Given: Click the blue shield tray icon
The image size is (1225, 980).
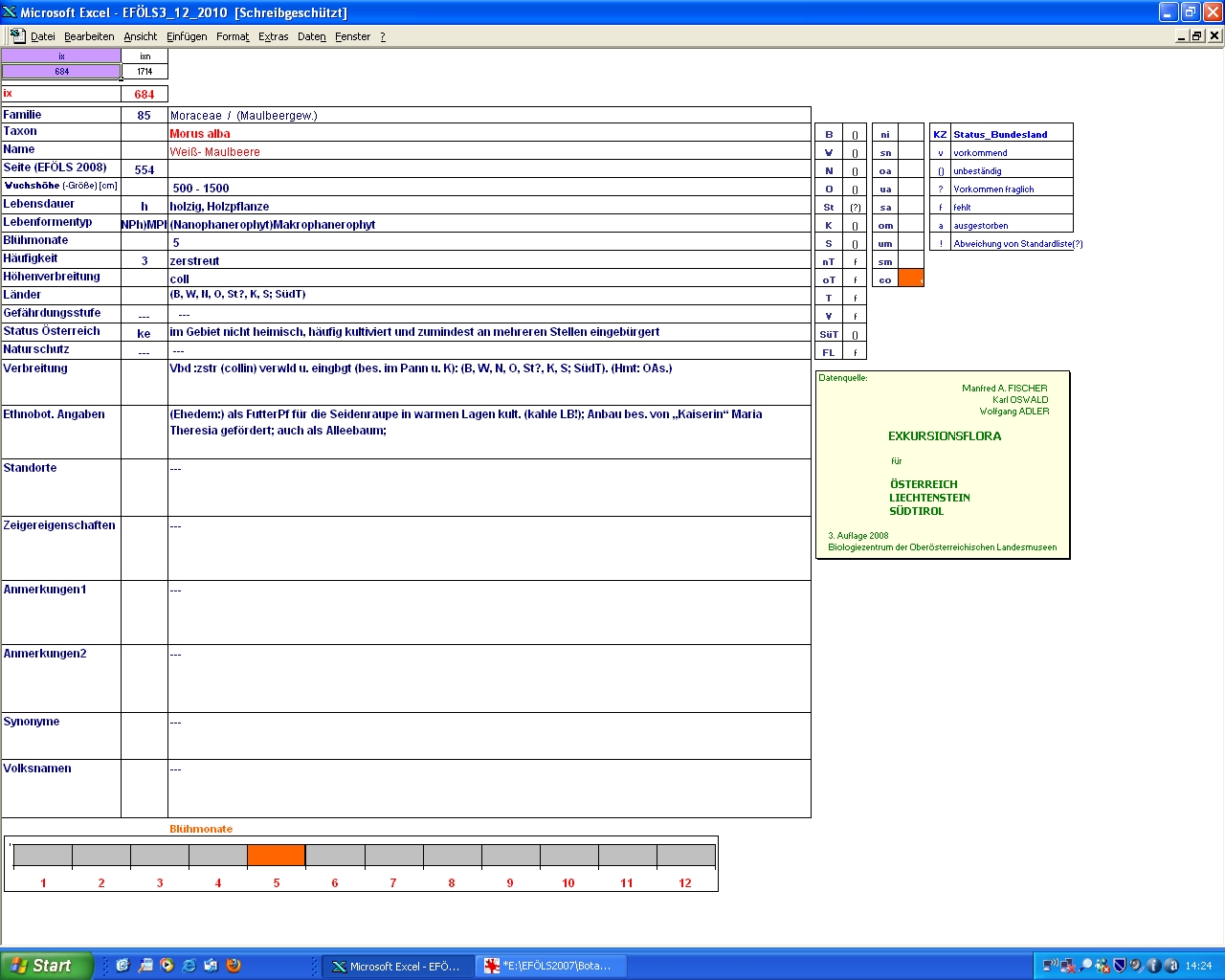Looking at the screenshot, I should (1119, 966).
